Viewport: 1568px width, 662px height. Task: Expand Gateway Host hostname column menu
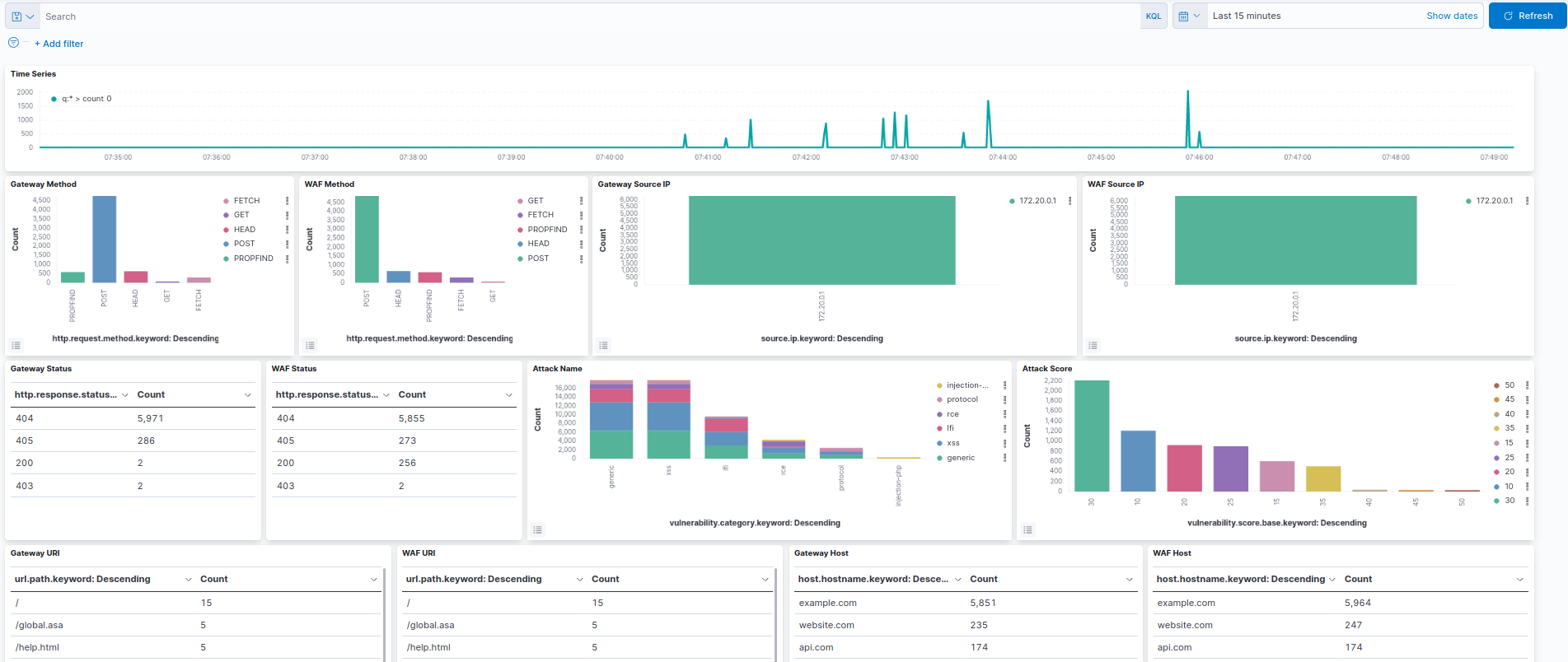click(x=958, y=580)
